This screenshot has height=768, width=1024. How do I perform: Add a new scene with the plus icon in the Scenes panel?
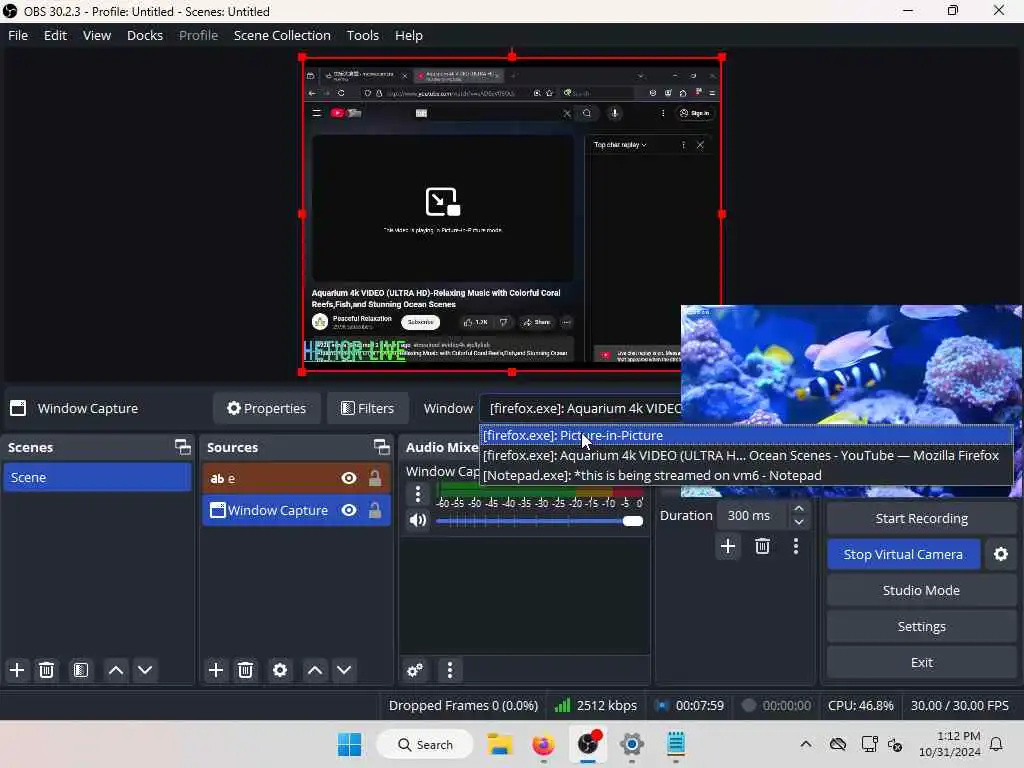(17, 670)
